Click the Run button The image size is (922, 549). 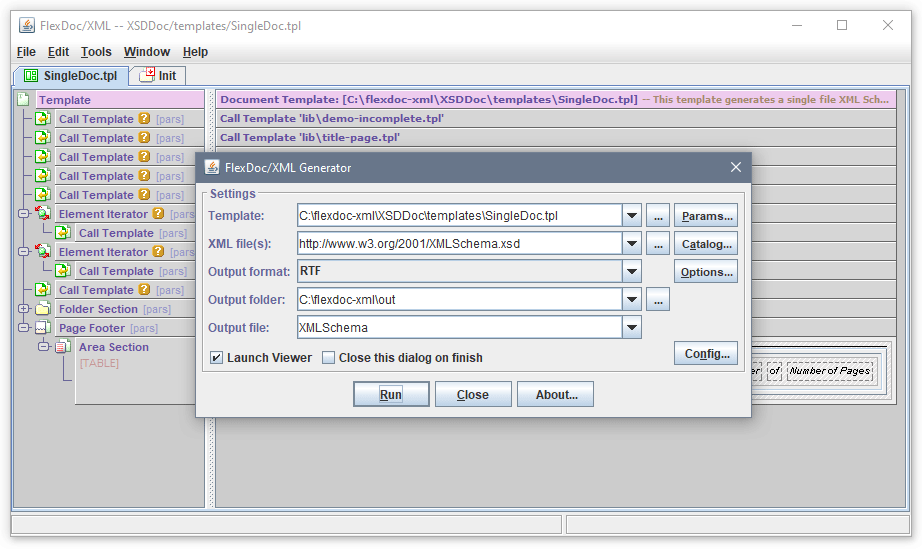391,394
